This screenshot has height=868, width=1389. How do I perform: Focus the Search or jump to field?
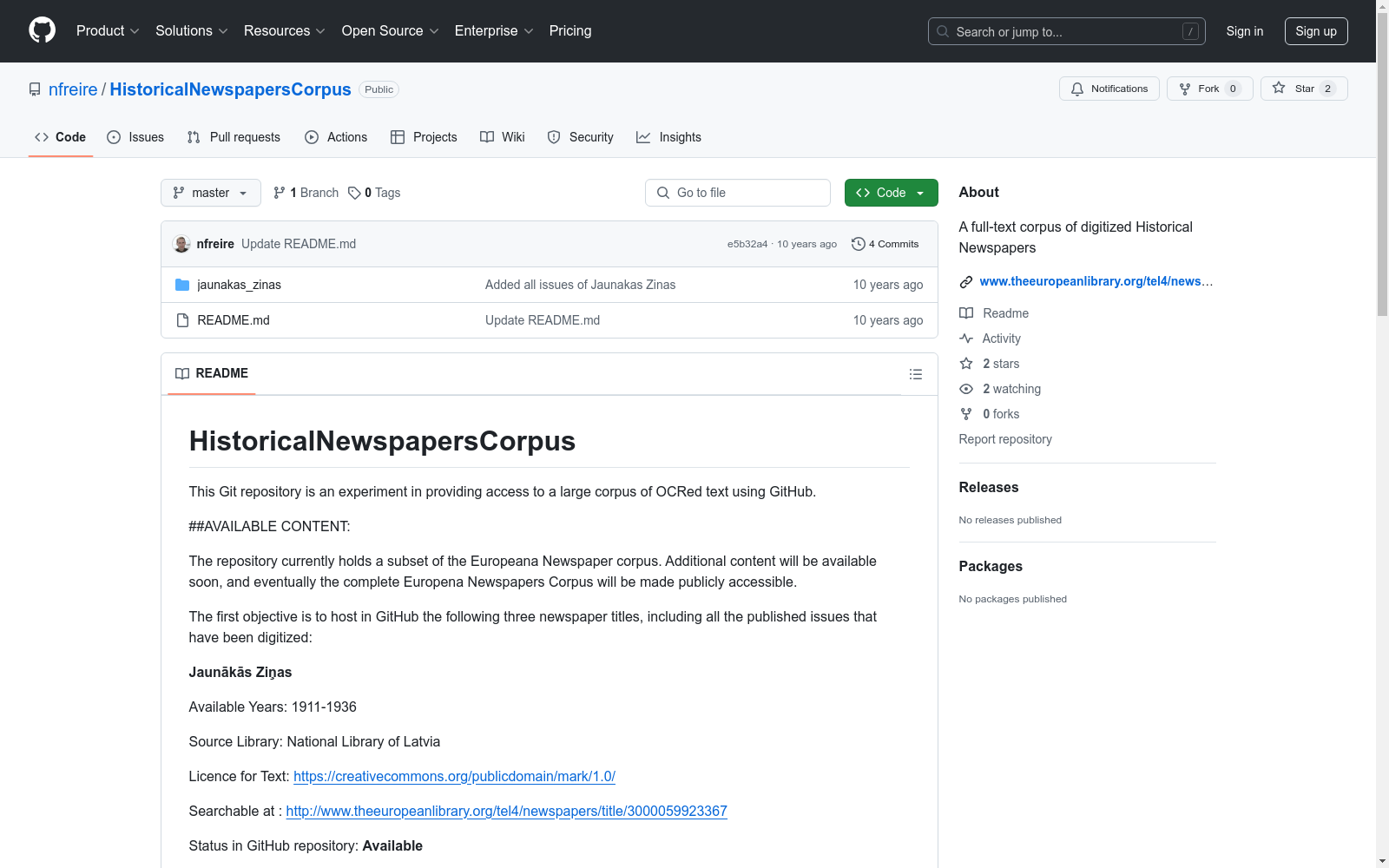[1067, 31]
